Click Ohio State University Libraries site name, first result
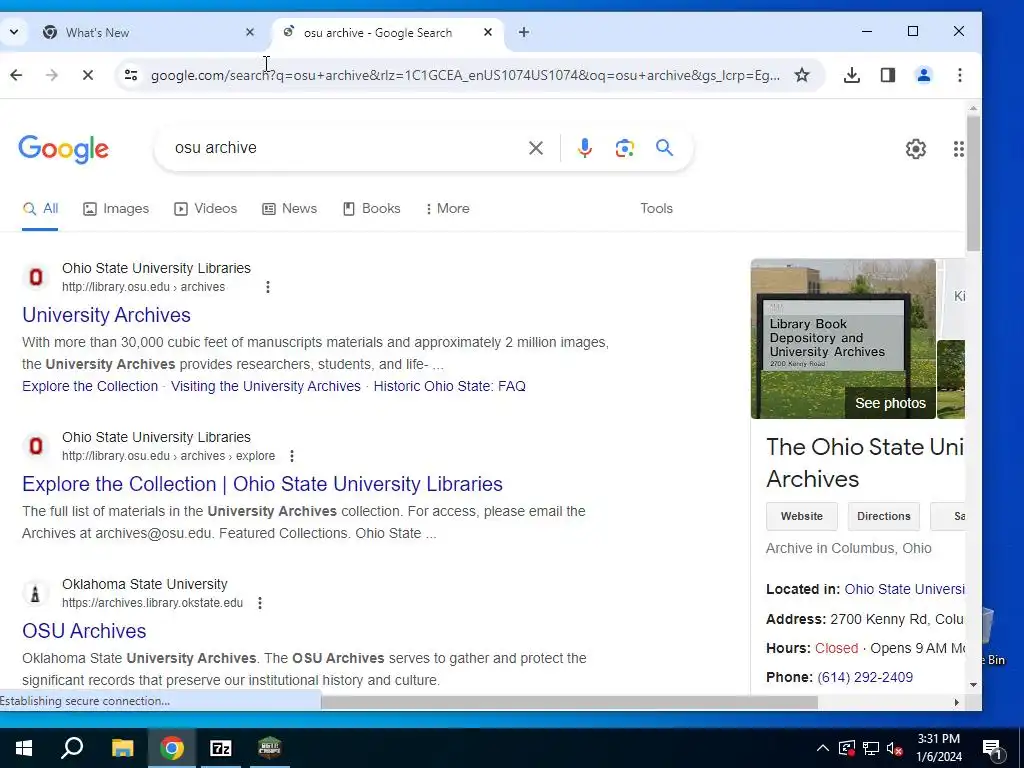 tap(156, 268)
